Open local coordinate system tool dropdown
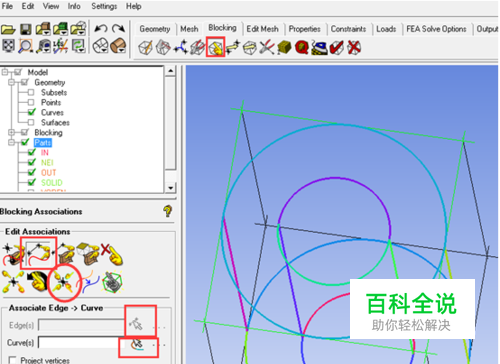Screen dimensions: 500x364 click(61, 46)
